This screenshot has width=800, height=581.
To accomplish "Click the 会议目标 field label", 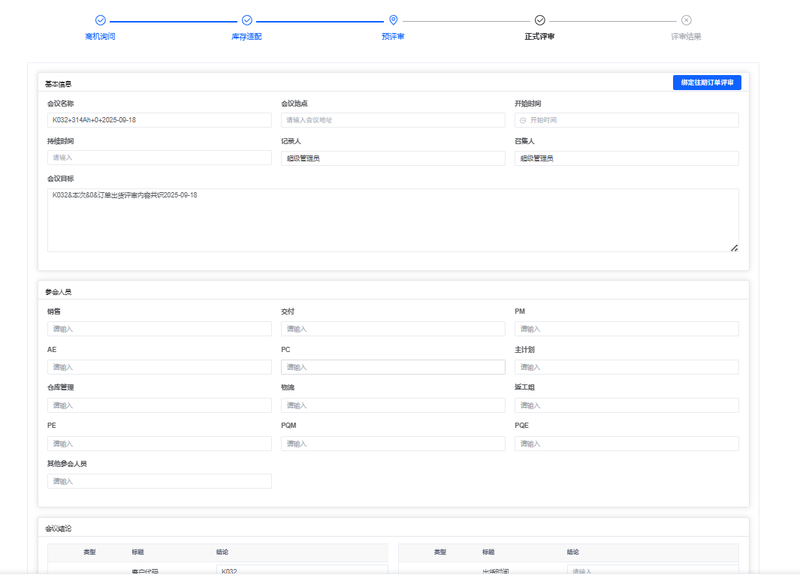I will [x=61, y=179].
